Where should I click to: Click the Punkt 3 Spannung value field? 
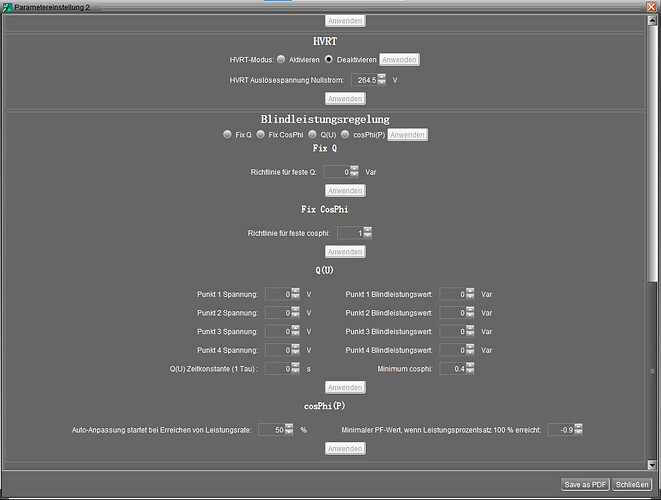pyautogui.click(x=278, y=331)
